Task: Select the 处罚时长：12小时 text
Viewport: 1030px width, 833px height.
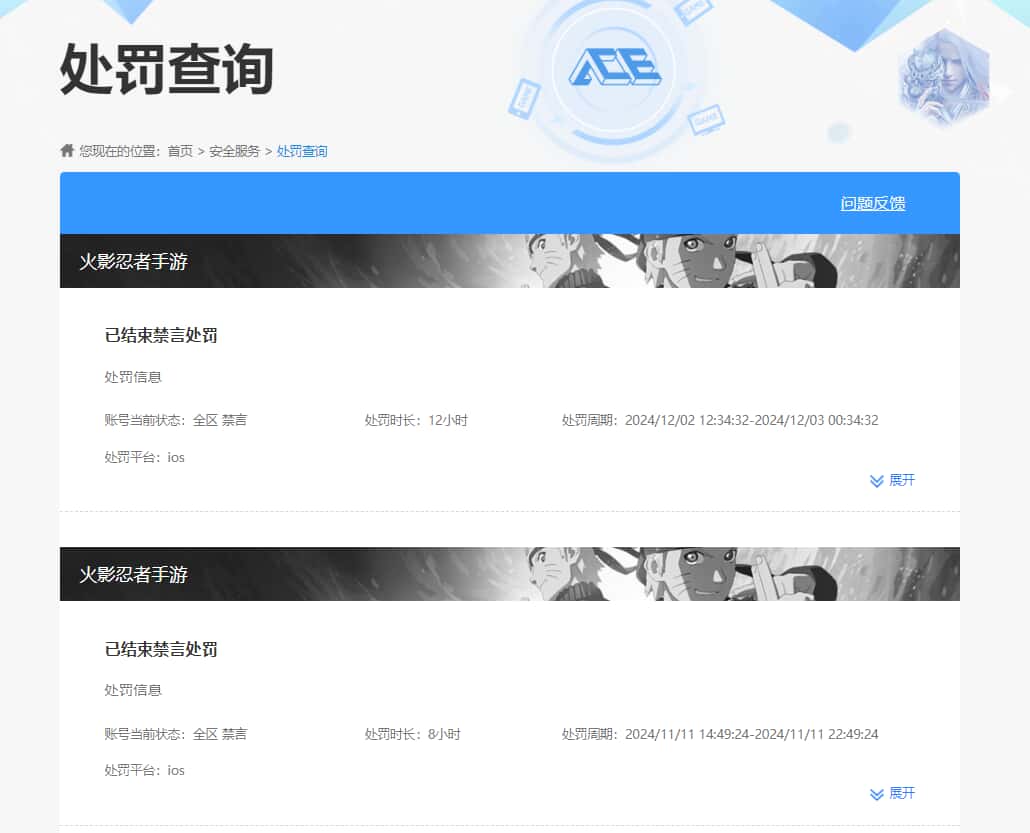Action: tap(416, 420)
